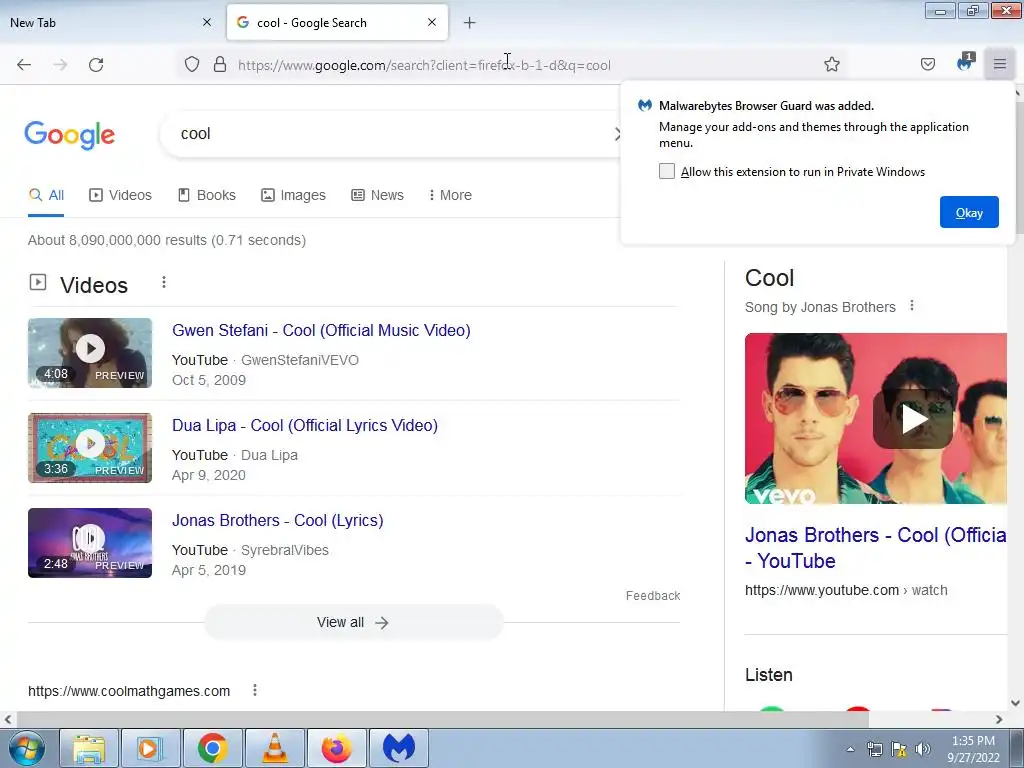Launch Windows Media Player from taskbar
Screen dimensions: 1024x768
pos(150,748)
